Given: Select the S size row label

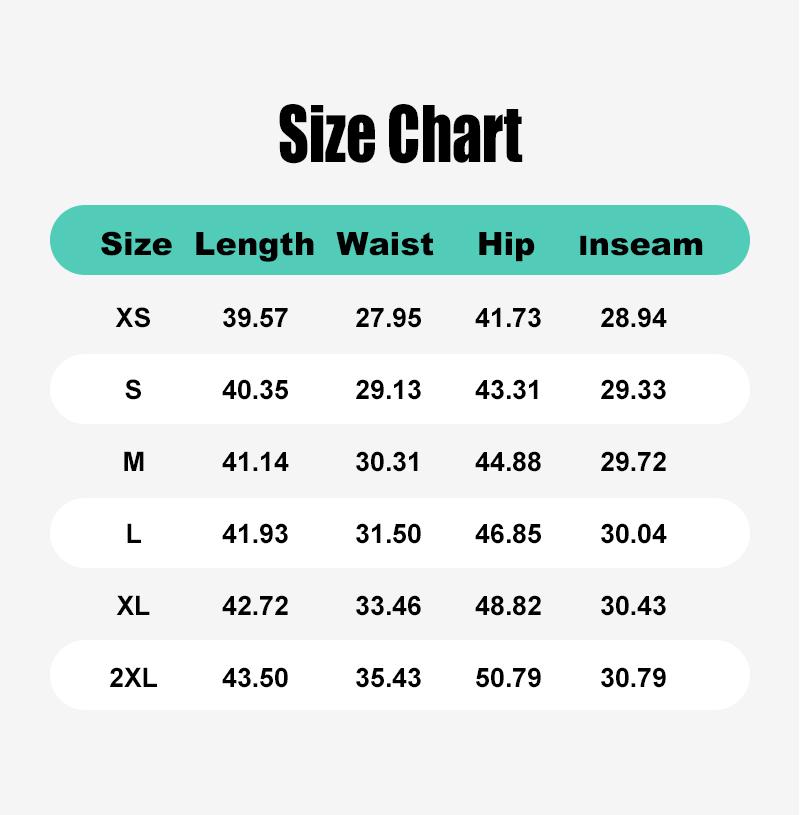Looking at the screenshot, I should (133, 389).
